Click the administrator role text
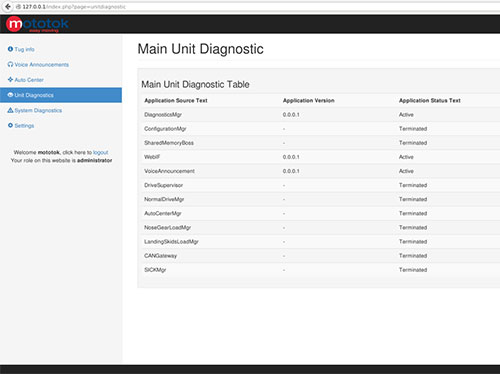 tap(95, 160)
